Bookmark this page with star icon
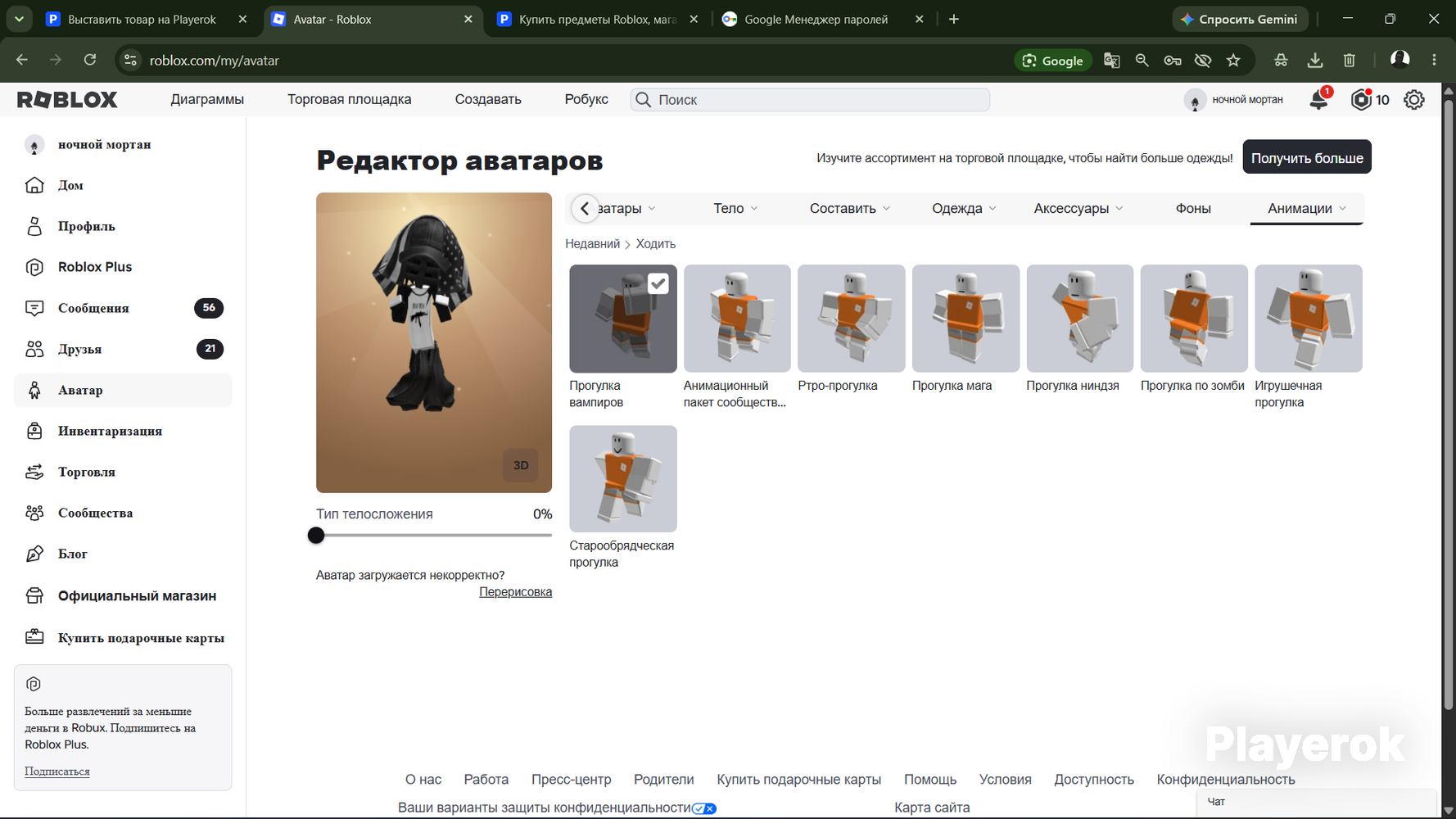Image resolution: width=1456 pixels, height=819 pixels. click(x=1233, y=60)
